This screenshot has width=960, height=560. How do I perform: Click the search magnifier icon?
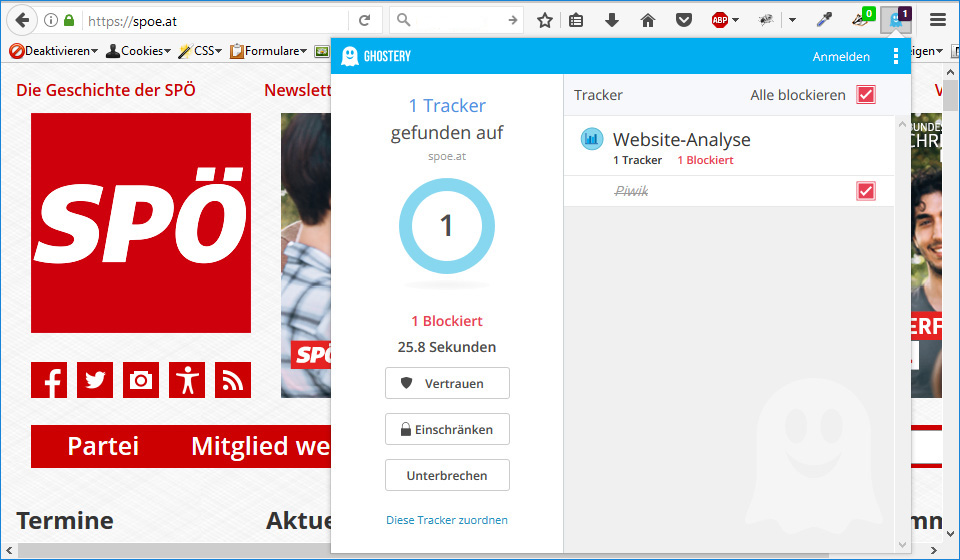[x=403, y=20]
